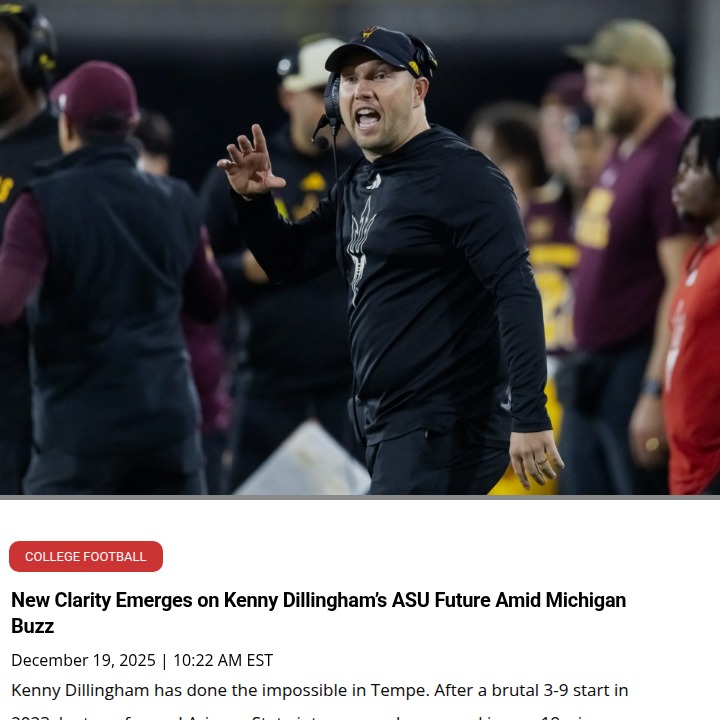
Task: Click the article excerpt starting 'Kenny Dillingham has done'
Action: tap(320, 690)
